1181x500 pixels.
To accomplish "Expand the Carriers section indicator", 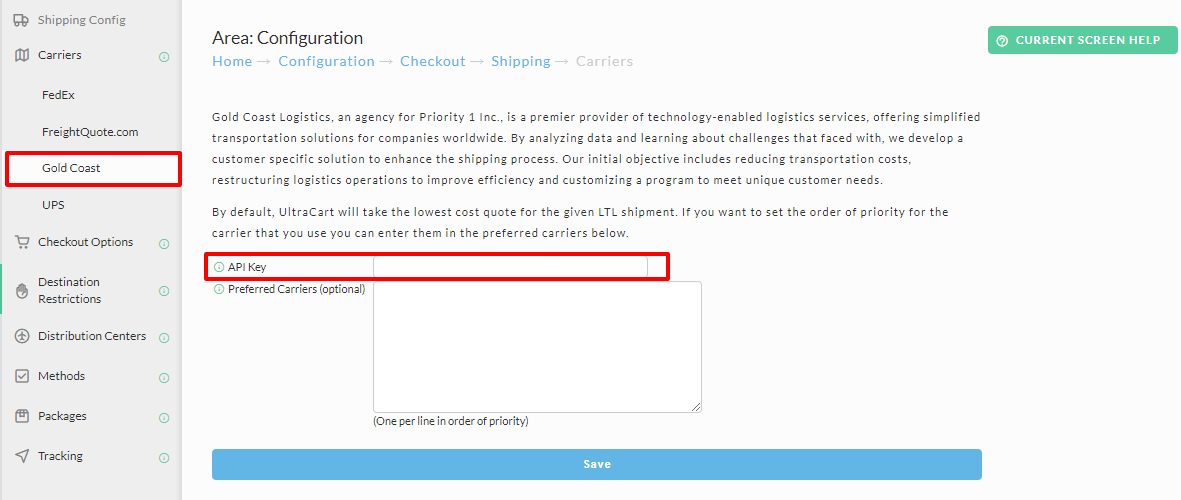I will point(164,56).
